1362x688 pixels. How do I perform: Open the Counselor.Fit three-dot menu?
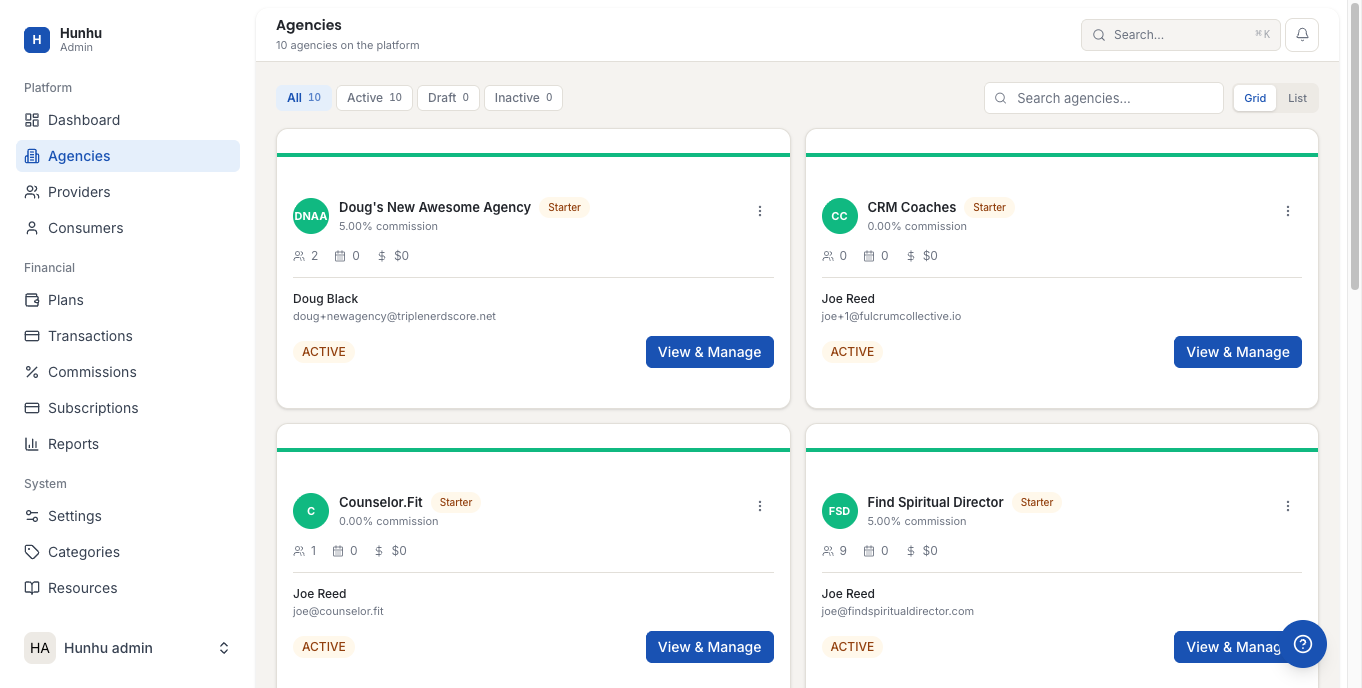[760, 506]
